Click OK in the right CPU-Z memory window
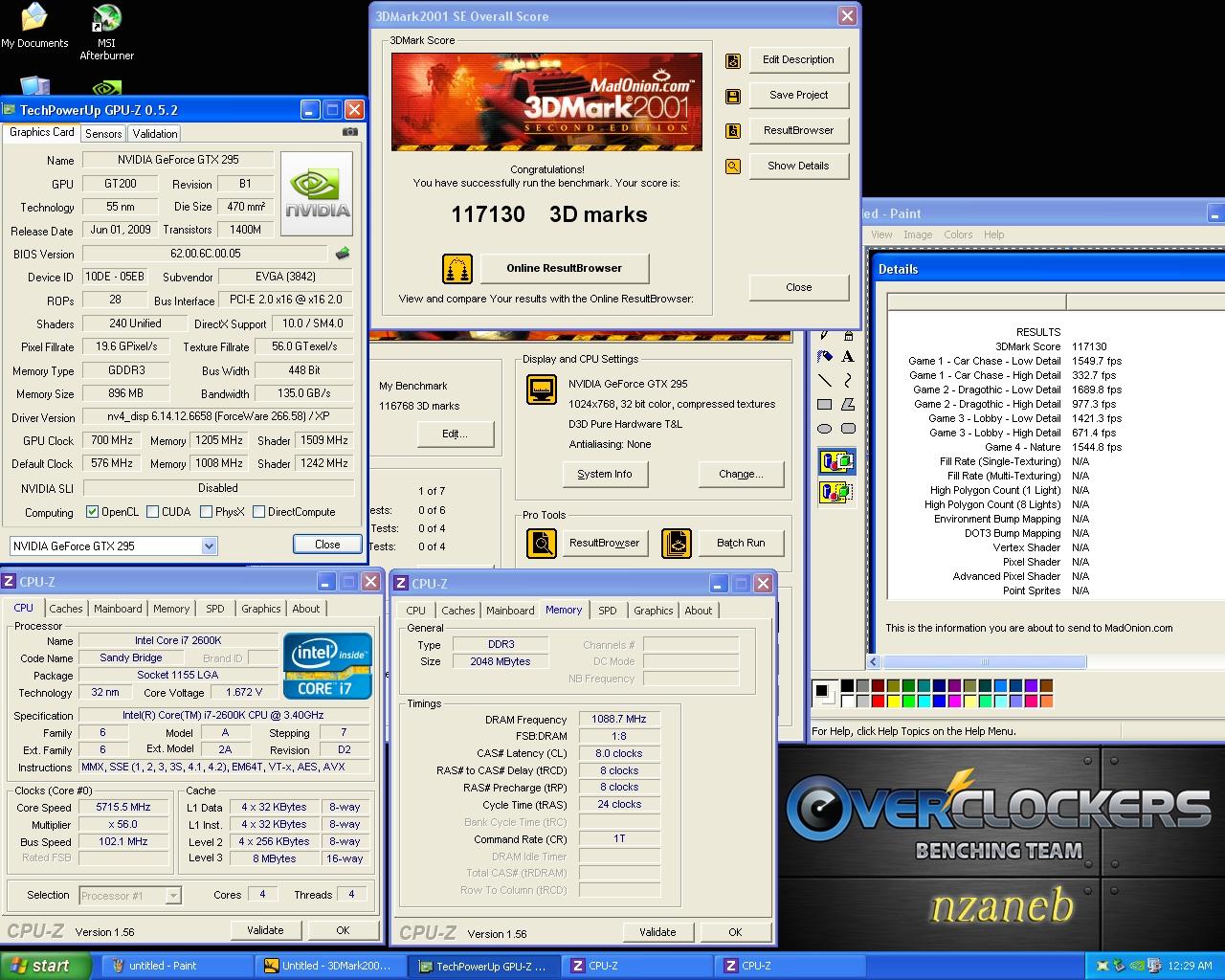 pos(735,932)
